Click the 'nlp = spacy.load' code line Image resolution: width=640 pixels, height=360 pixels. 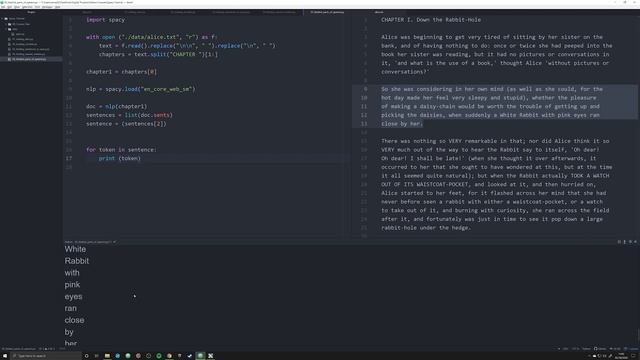140,89
